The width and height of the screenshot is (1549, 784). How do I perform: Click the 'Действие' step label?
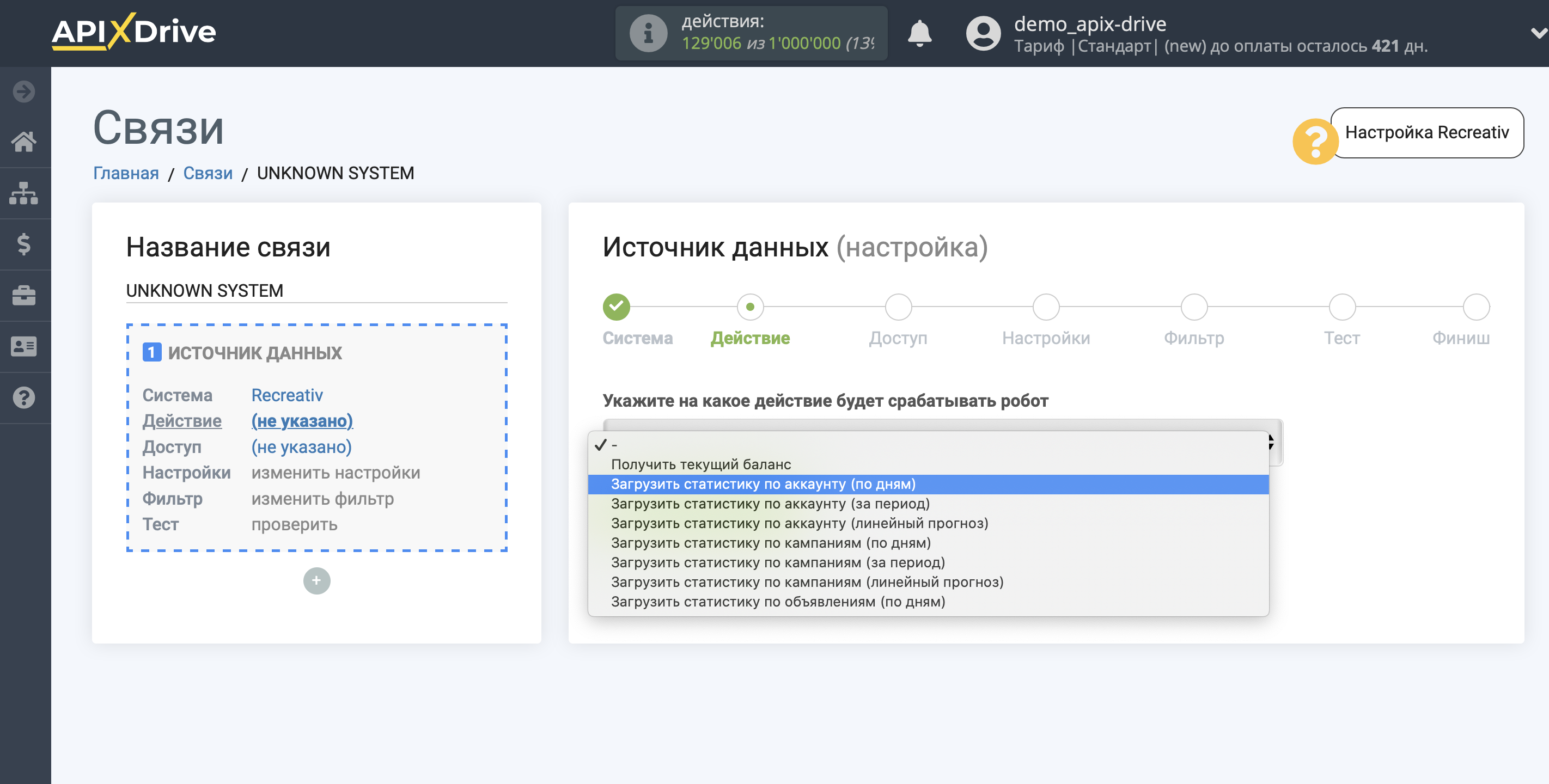point(750,338)
